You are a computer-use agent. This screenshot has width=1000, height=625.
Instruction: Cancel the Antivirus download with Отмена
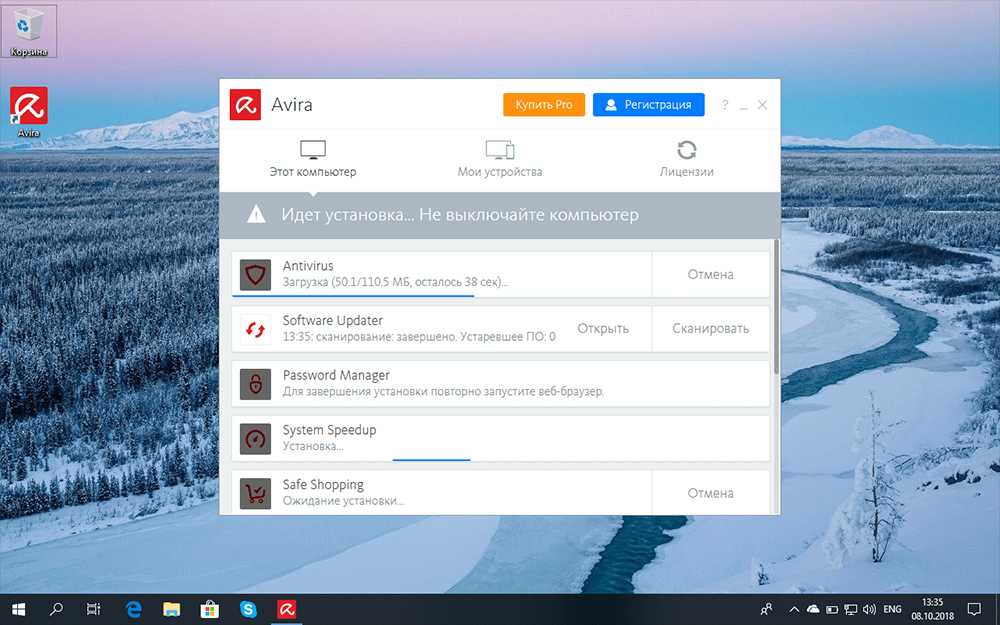coord(710,274)
